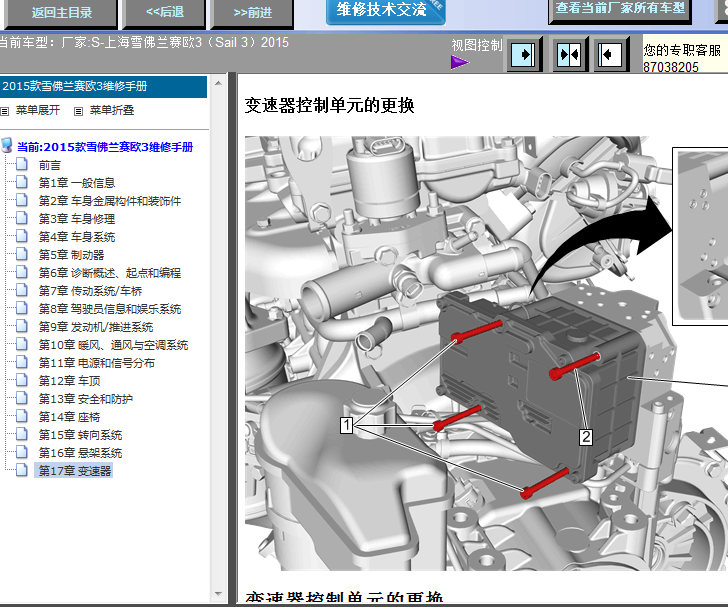Click page icon beside 第16章 悬架系统
The image size is (728, 607).
click(22, 452)
